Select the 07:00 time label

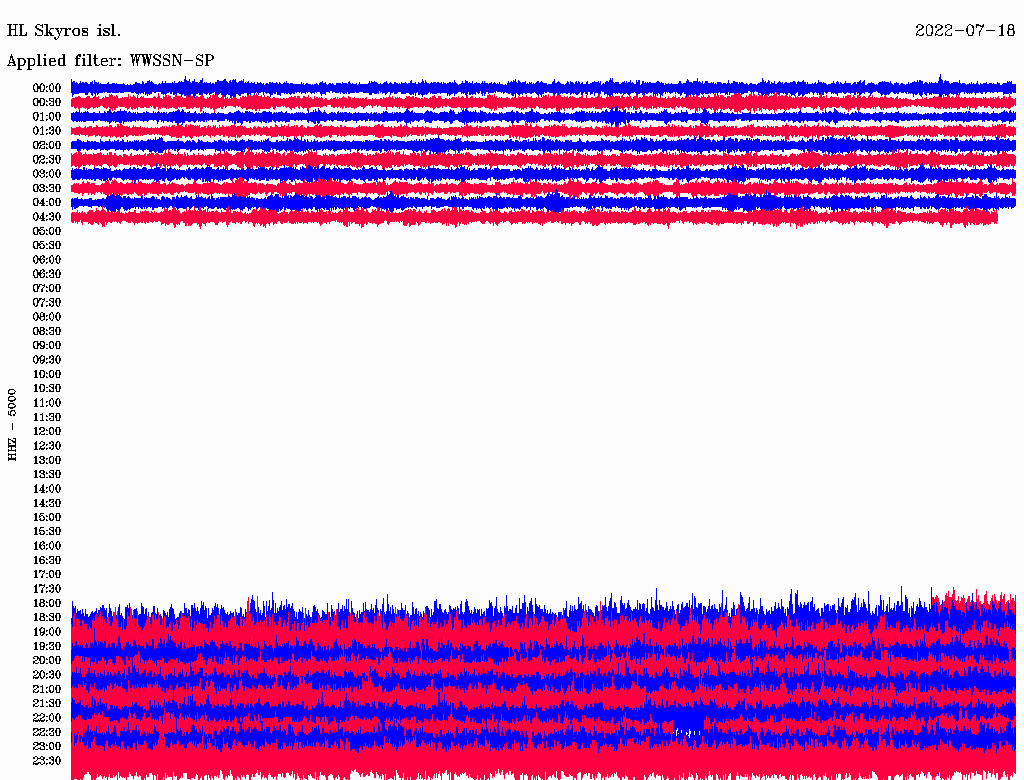47,288
